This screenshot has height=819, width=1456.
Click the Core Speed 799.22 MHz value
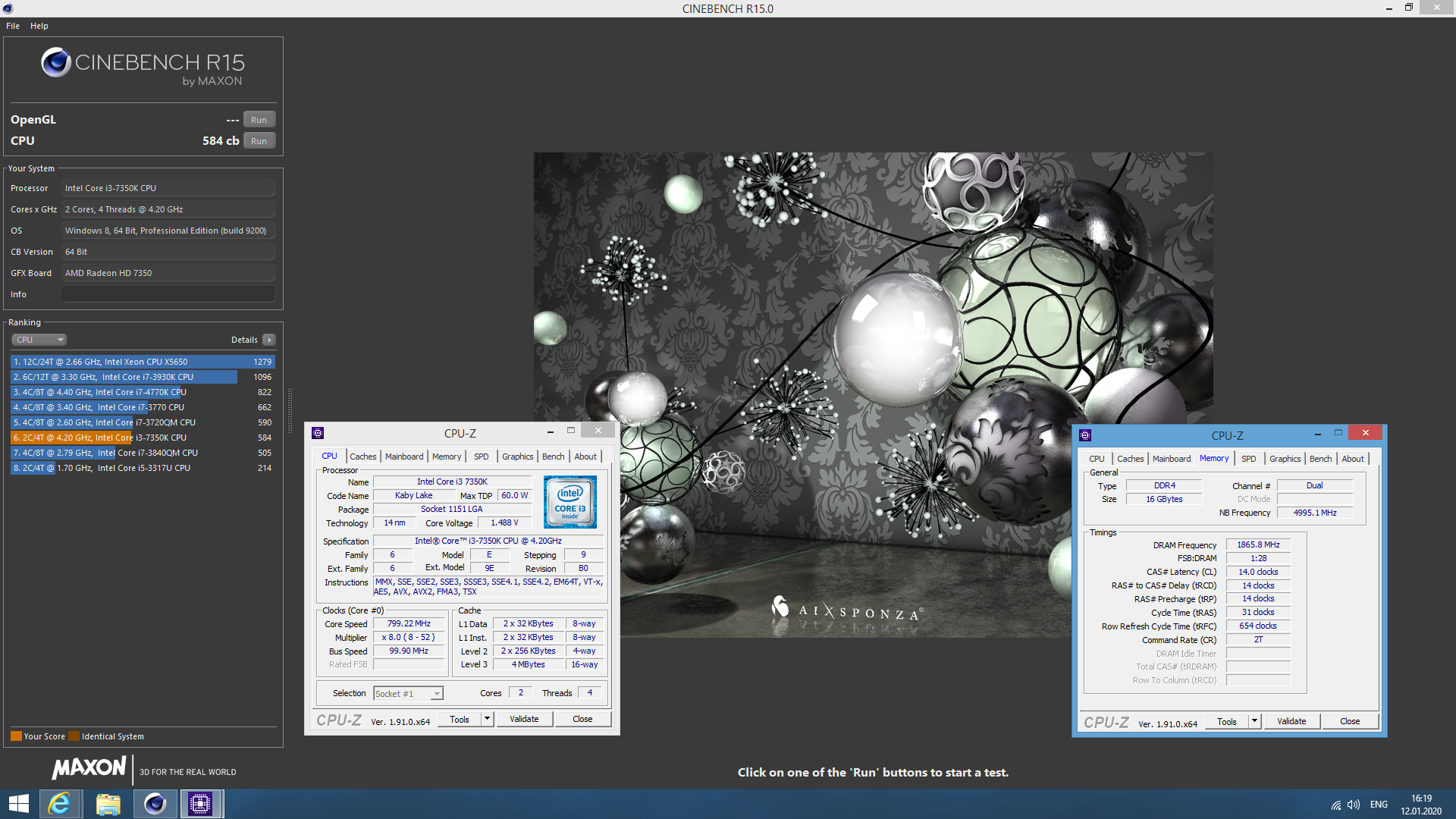click(409, 624)
